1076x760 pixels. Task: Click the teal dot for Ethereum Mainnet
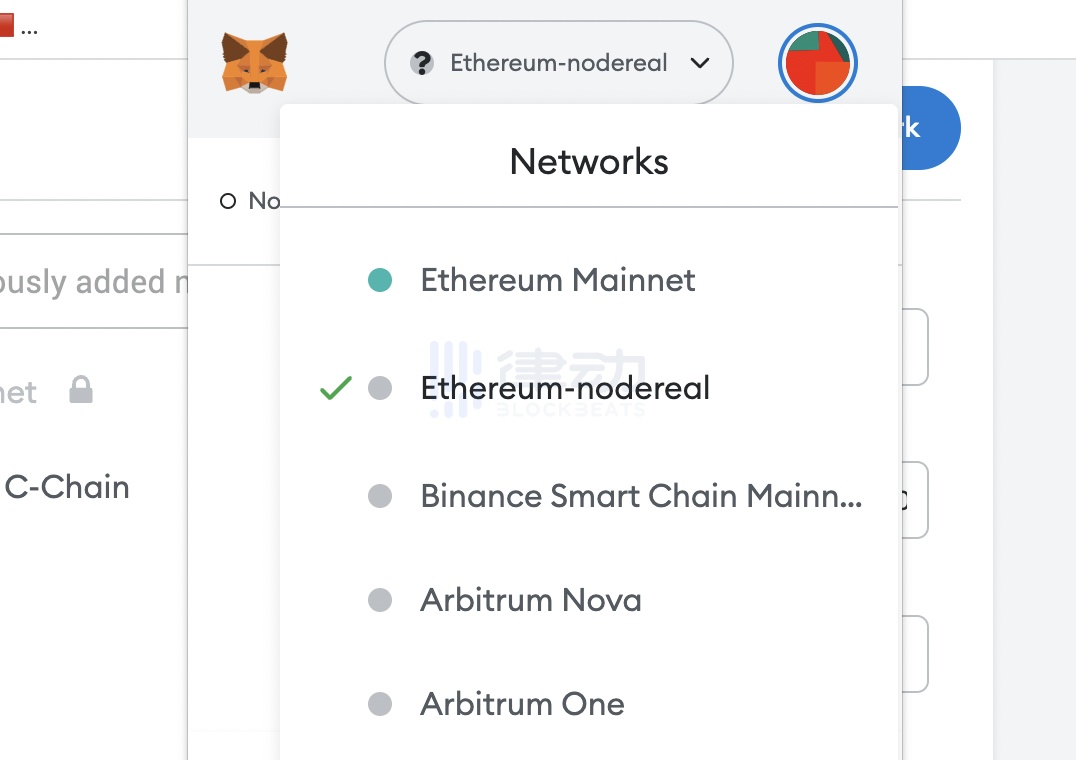[380, 280]
